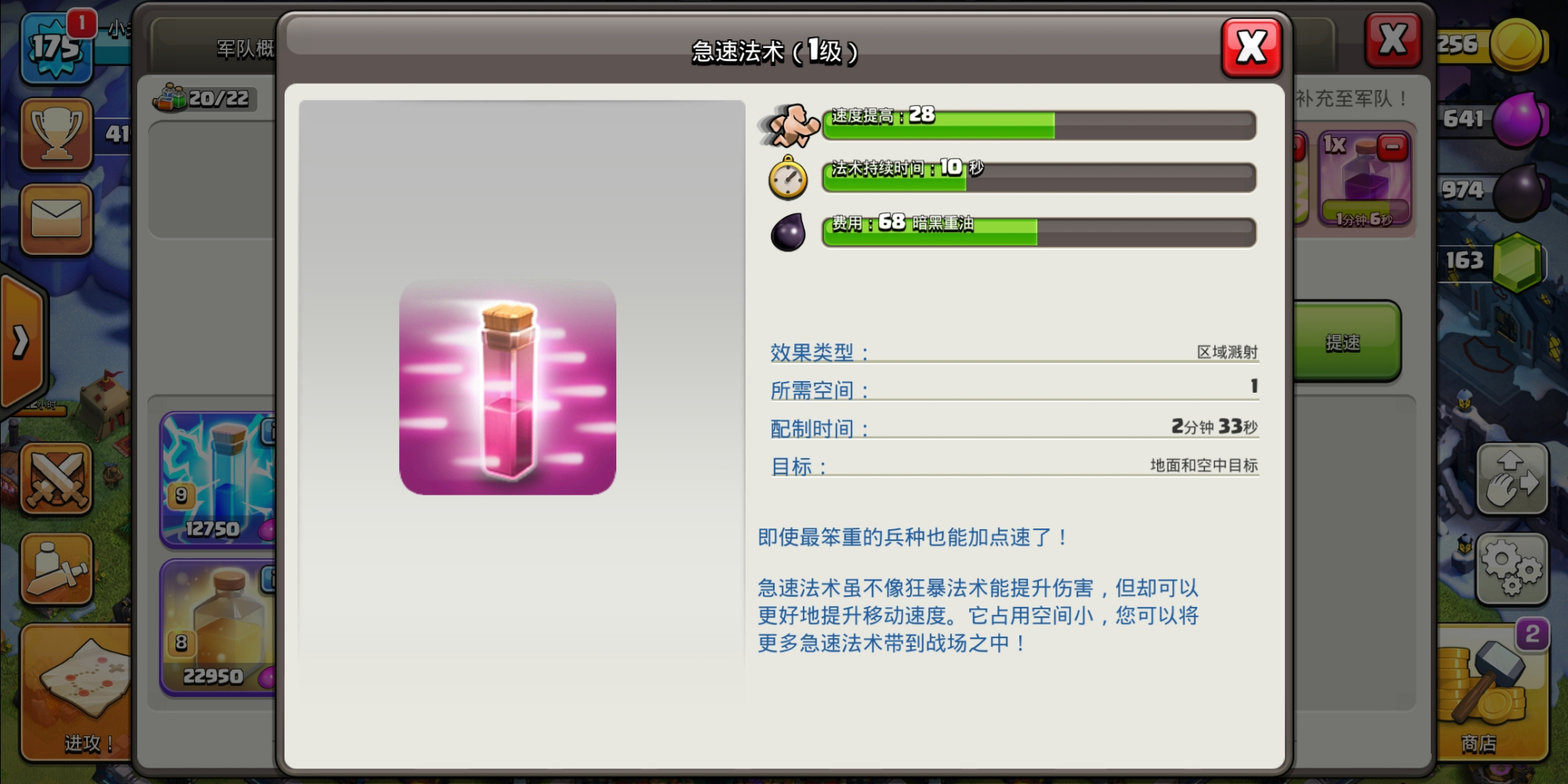Click the 配制时间 2分钟33秒 row
1568x784 pixels.
point(1014,427)
